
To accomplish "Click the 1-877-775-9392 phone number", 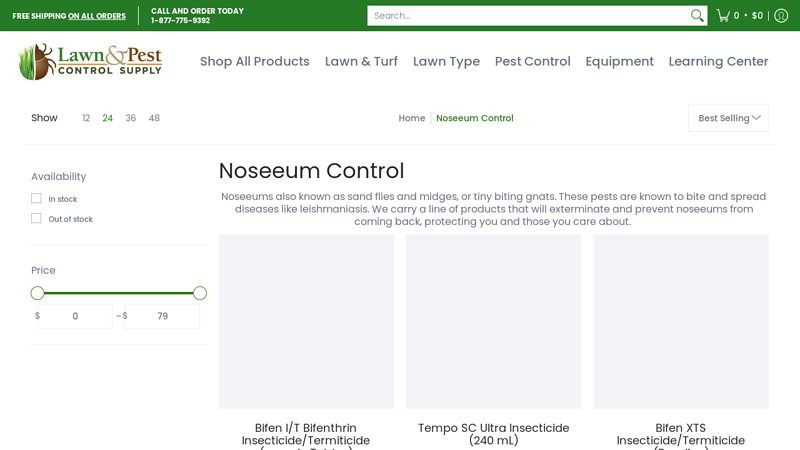I will 180,20.
